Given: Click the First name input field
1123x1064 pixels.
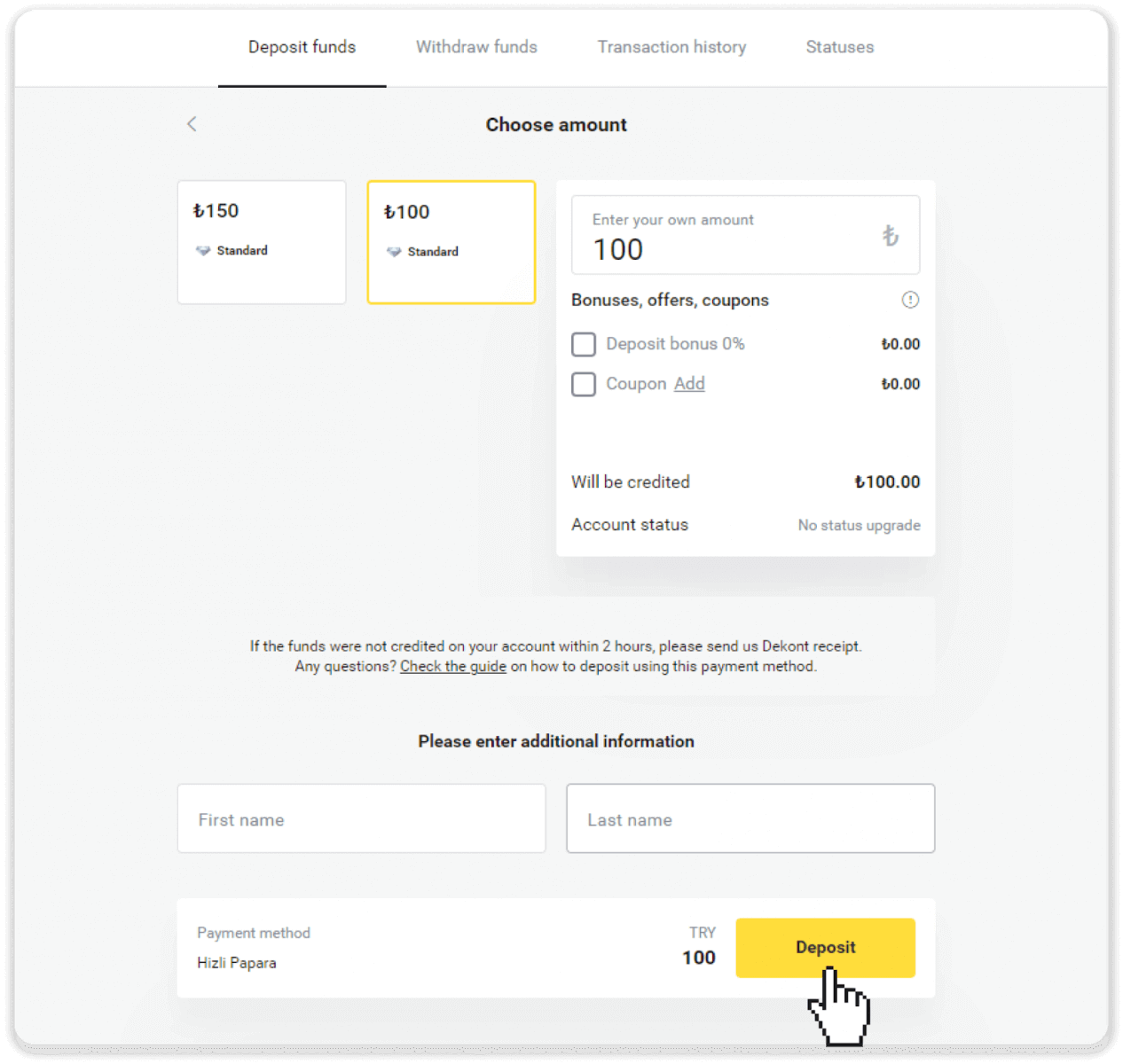Looking at the screenshot, I should pyautogui.click(x=361, y=819).
